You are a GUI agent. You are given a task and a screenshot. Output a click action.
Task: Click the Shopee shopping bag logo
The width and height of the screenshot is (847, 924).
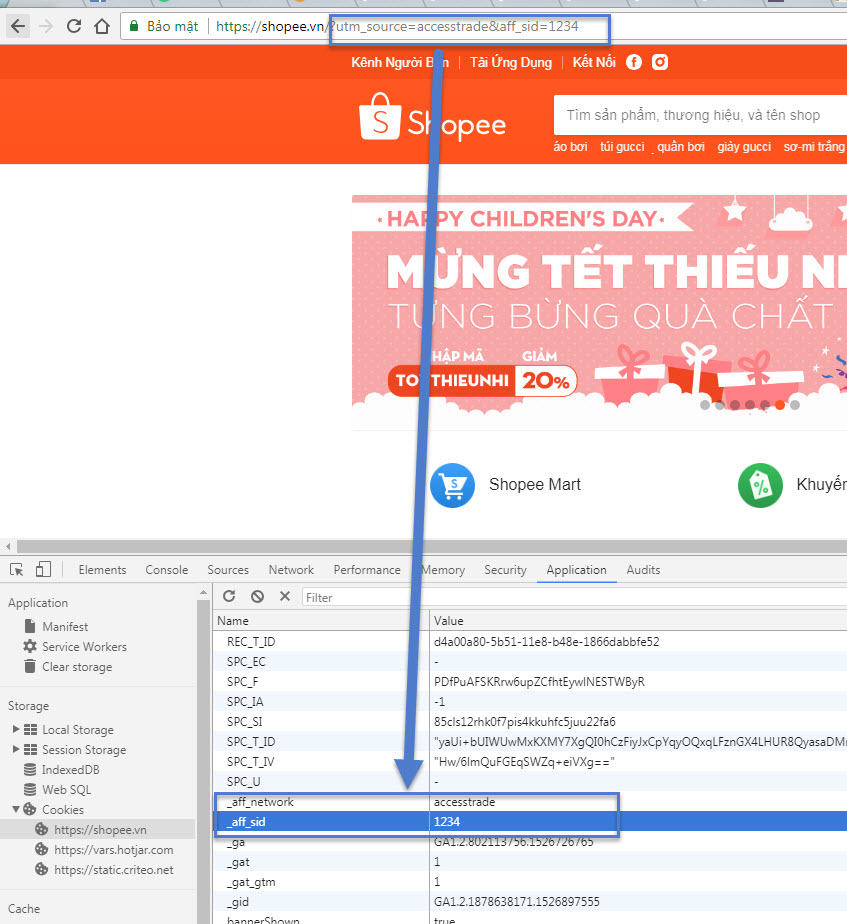pos(380,117)
